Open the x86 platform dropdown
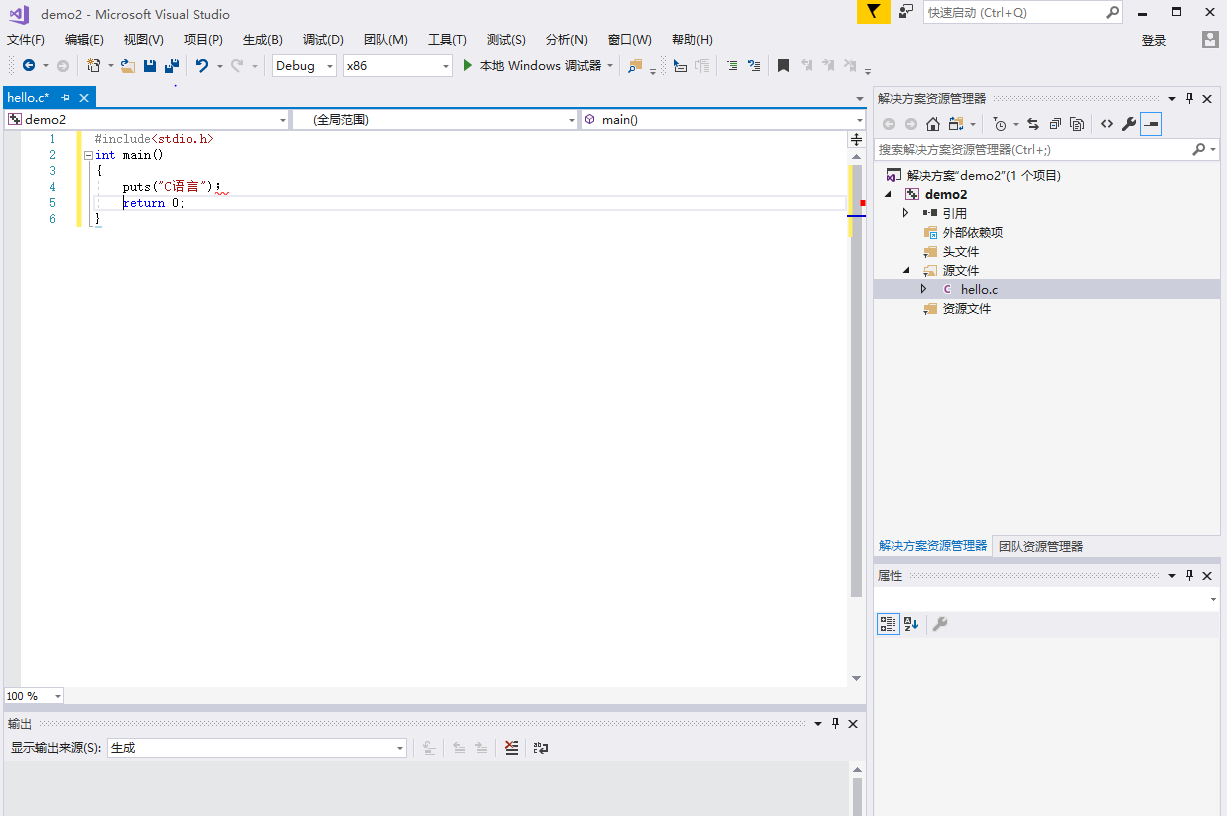1227x816 pixels. pyautogui.click(x=398, y=66)
